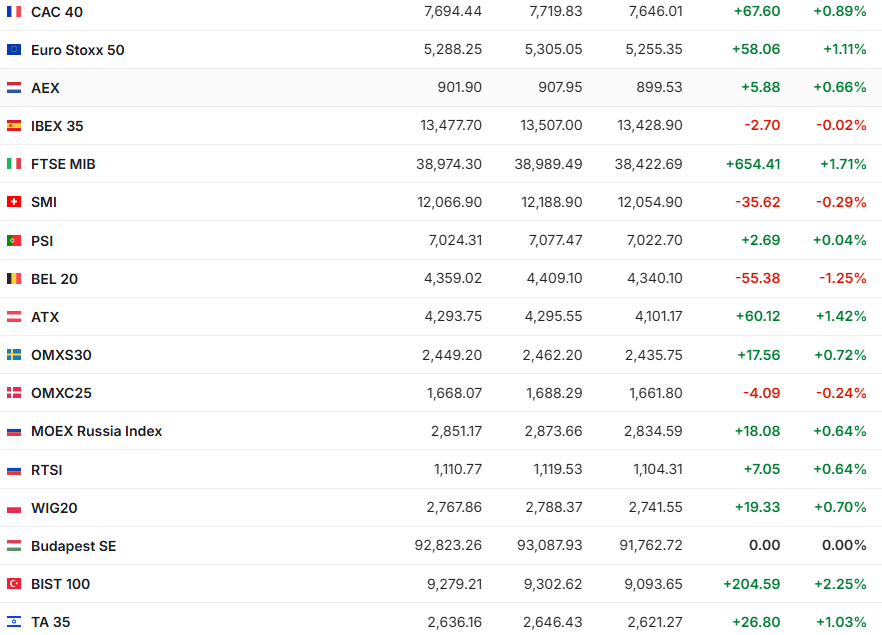Open the WIG20 index link
This screenshot has width=882, height=635.
[x=54, y=508]
